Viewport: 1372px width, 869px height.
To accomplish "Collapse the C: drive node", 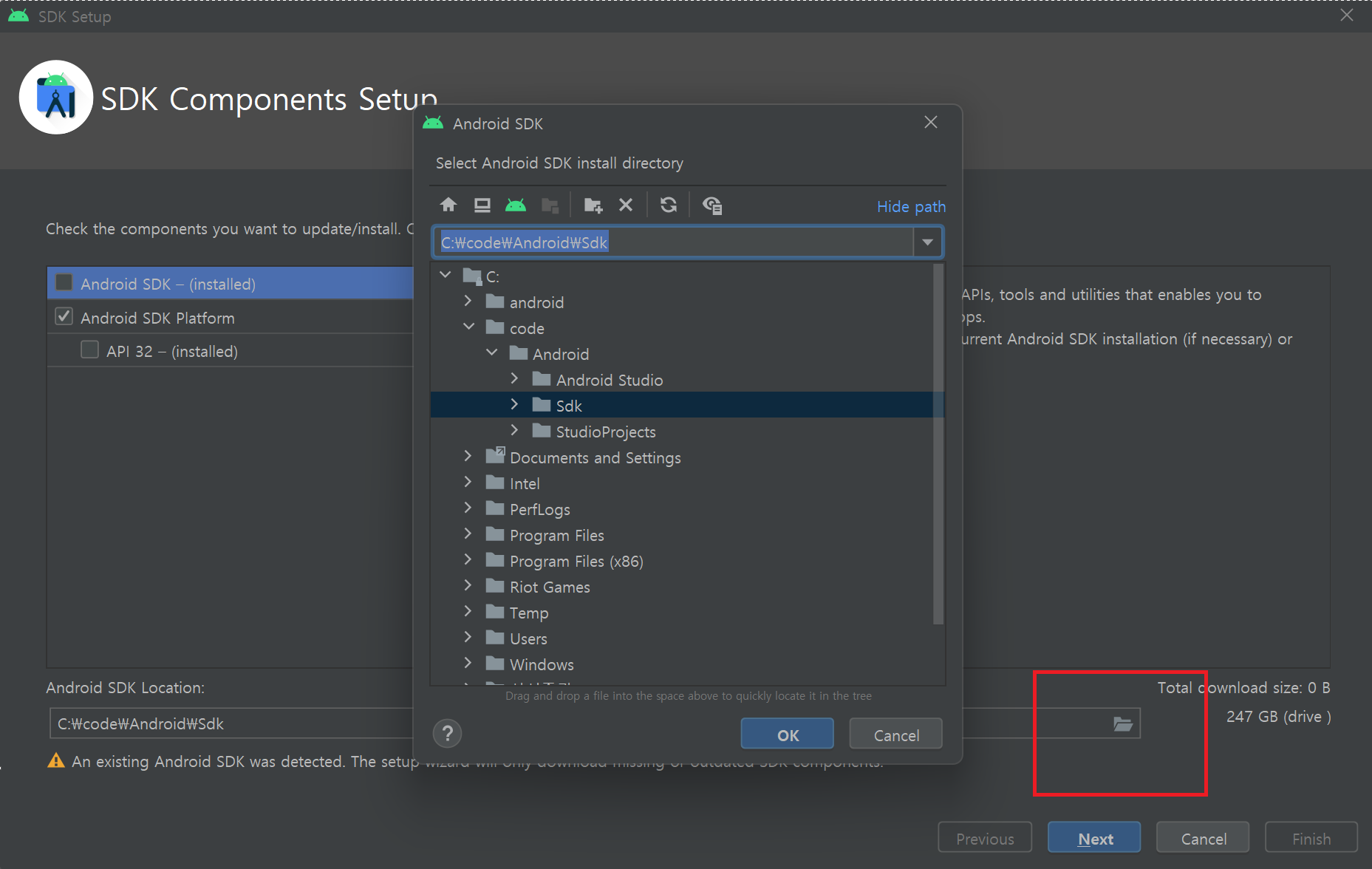I will (446, 275).
